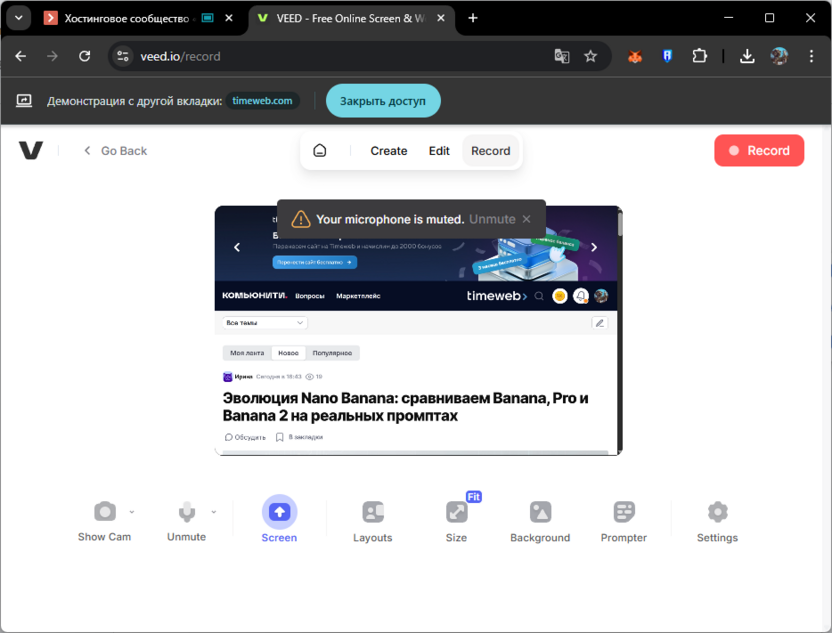This screenshot has width=832, height=633.
Task: Open the browser tab search dropdown
Action: coord(17,17)
